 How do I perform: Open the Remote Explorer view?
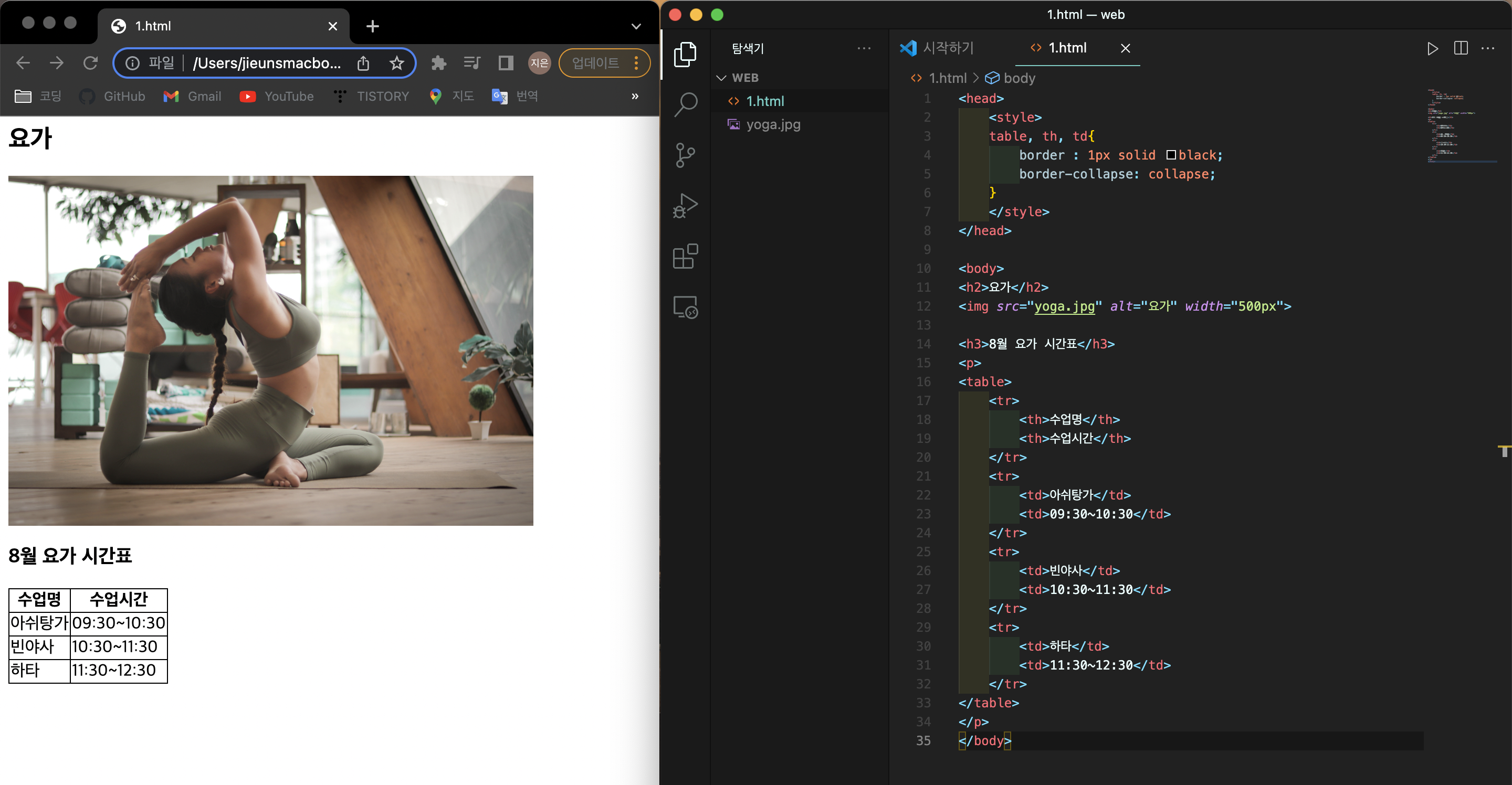pos(685,307)
